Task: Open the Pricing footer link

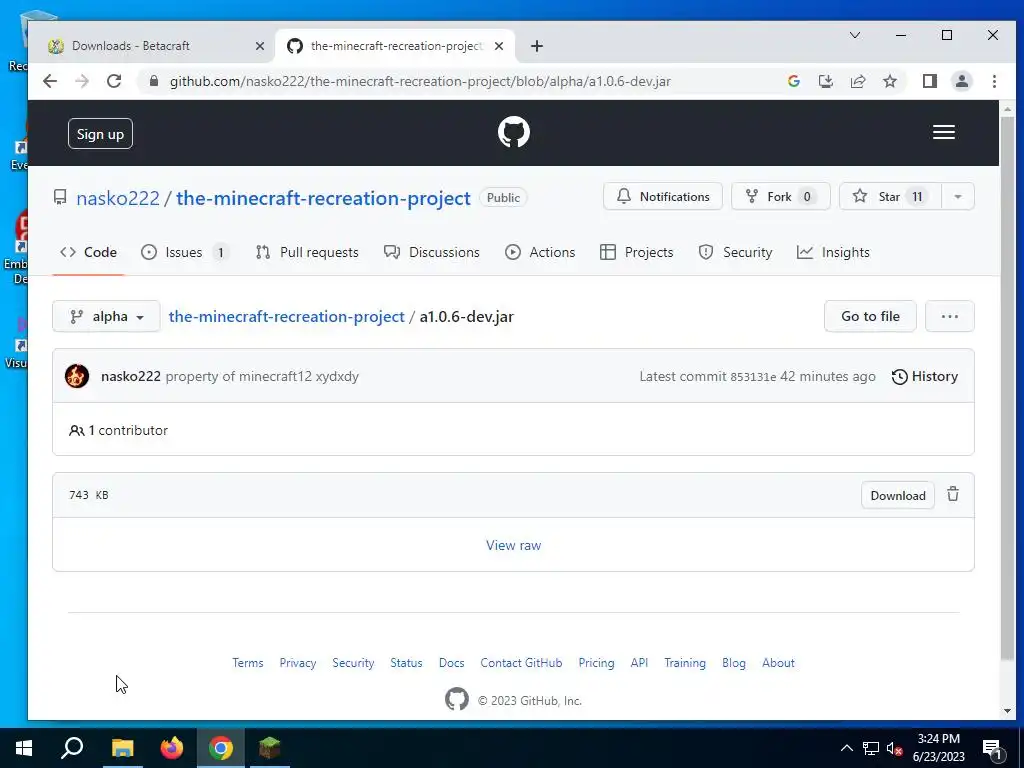Action: [596, 663]
